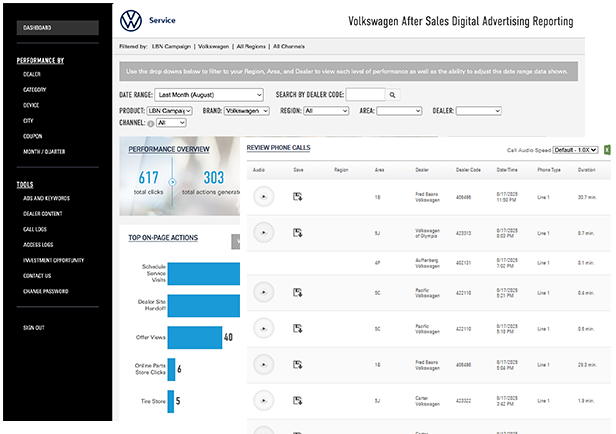Open Investment Opportunity in sidebar

pos(53,260)
